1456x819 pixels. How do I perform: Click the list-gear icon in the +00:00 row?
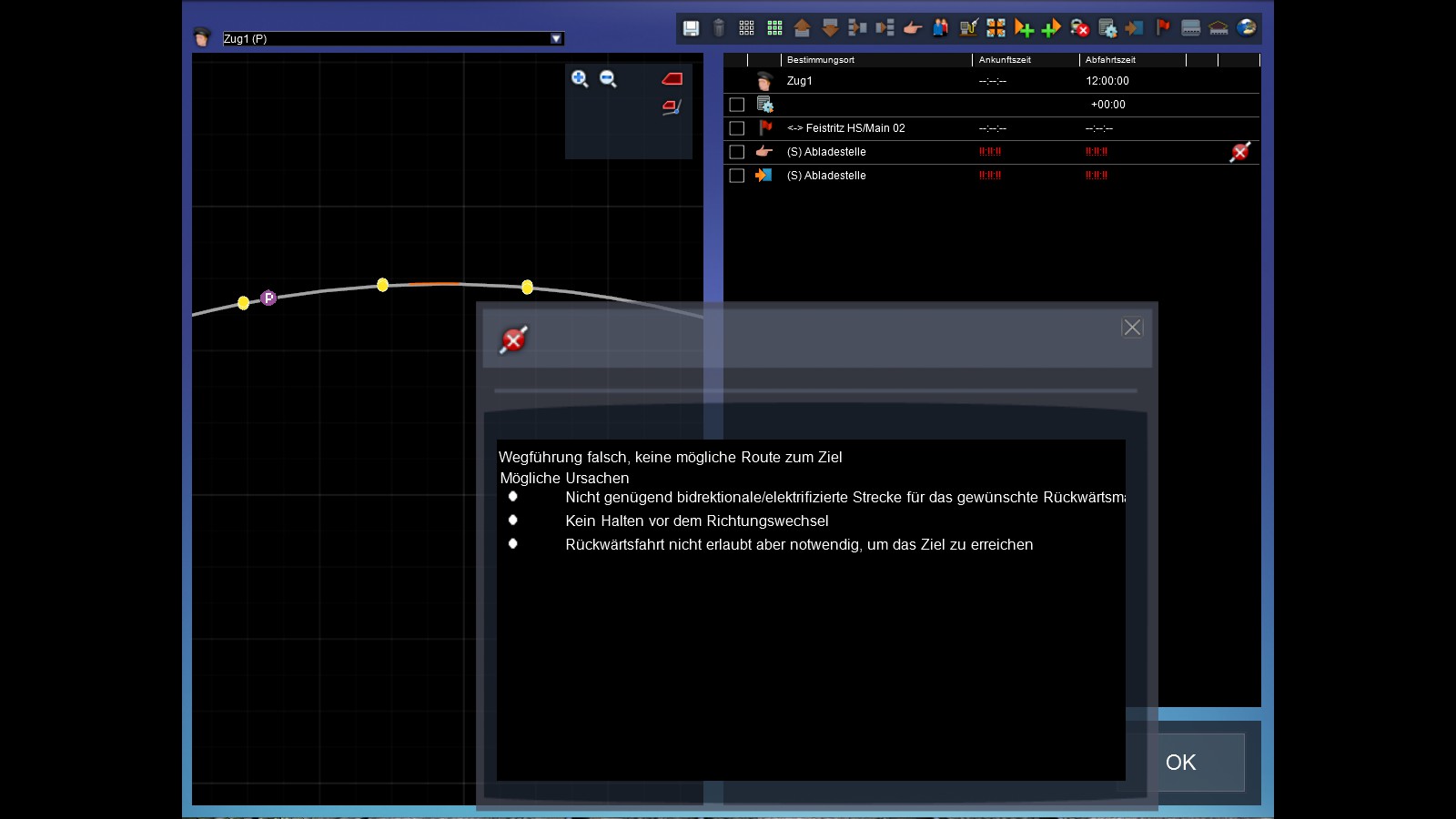pos(764,105)
